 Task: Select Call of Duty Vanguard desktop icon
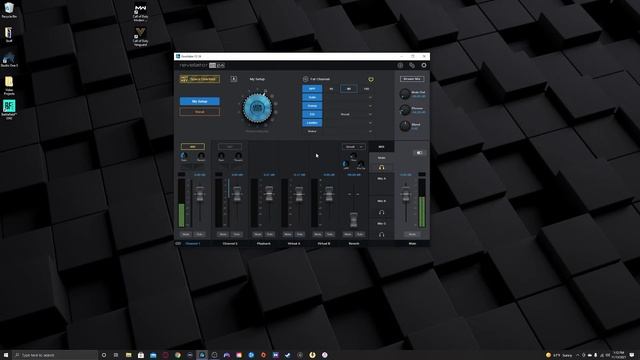140,37
